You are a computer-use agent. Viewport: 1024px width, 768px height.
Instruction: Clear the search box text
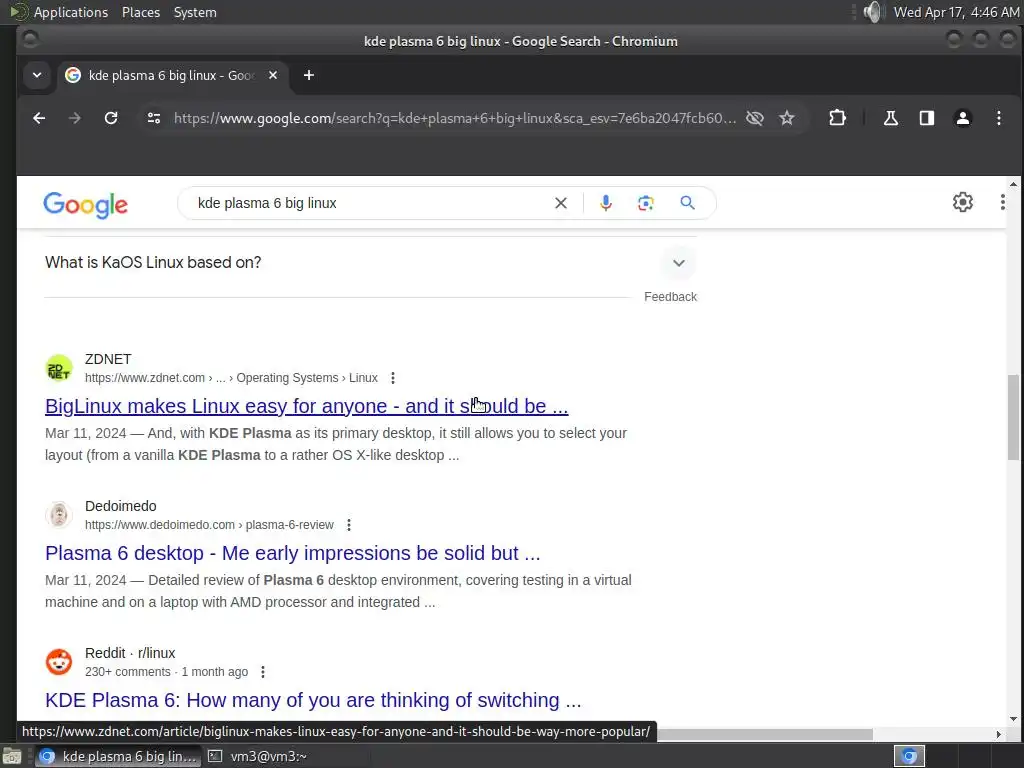pyautogui.click(x=560, y=203)
